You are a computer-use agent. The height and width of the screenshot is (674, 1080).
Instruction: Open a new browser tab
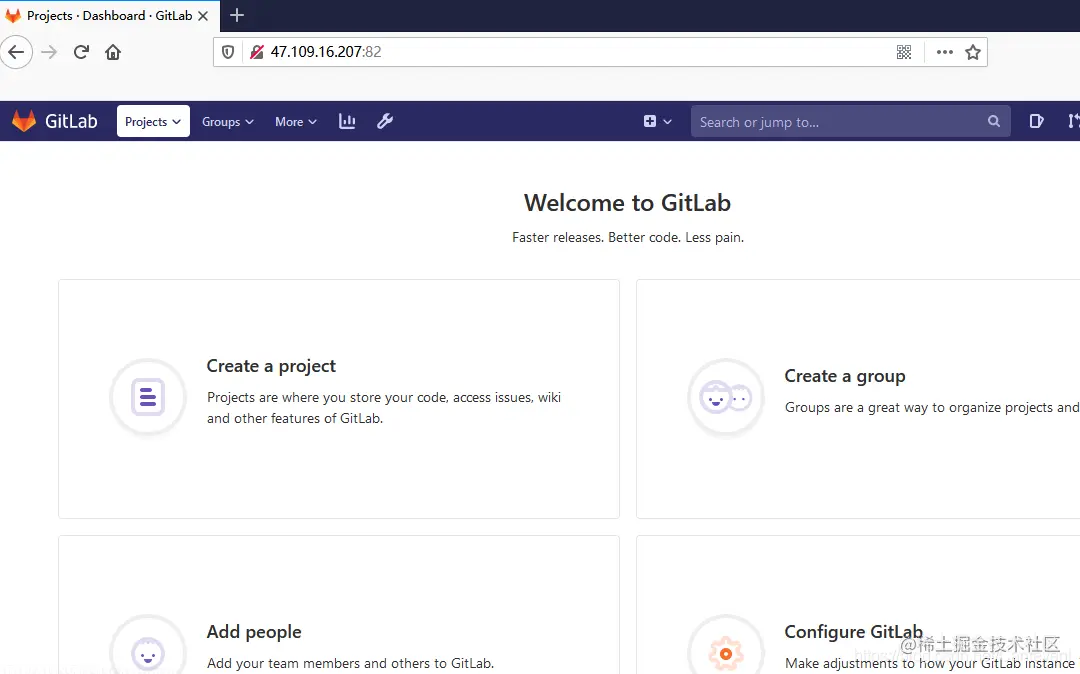(x=237, y=15)
